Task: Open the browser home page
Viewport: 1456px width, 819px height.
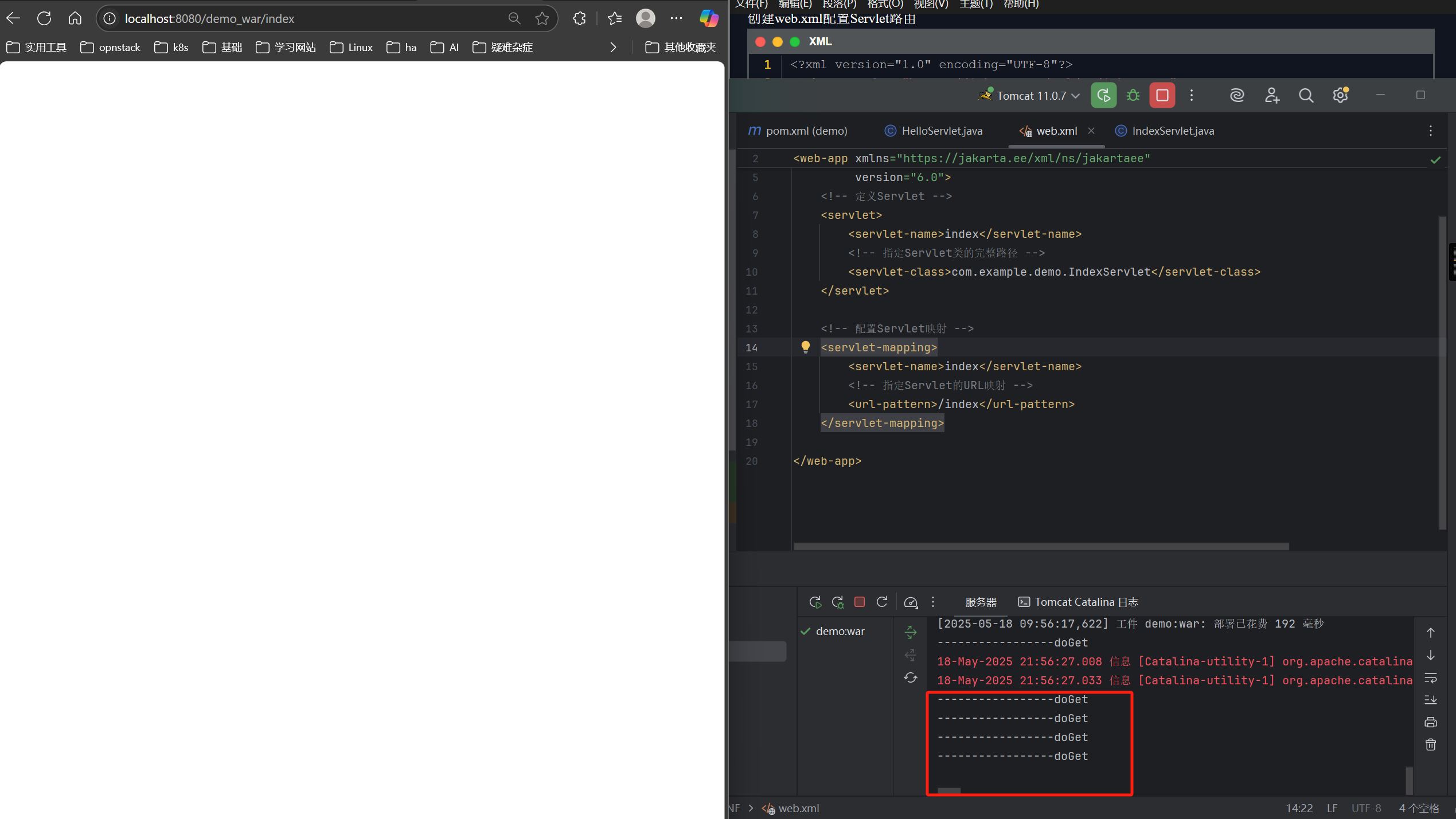Action: [75, 18]
